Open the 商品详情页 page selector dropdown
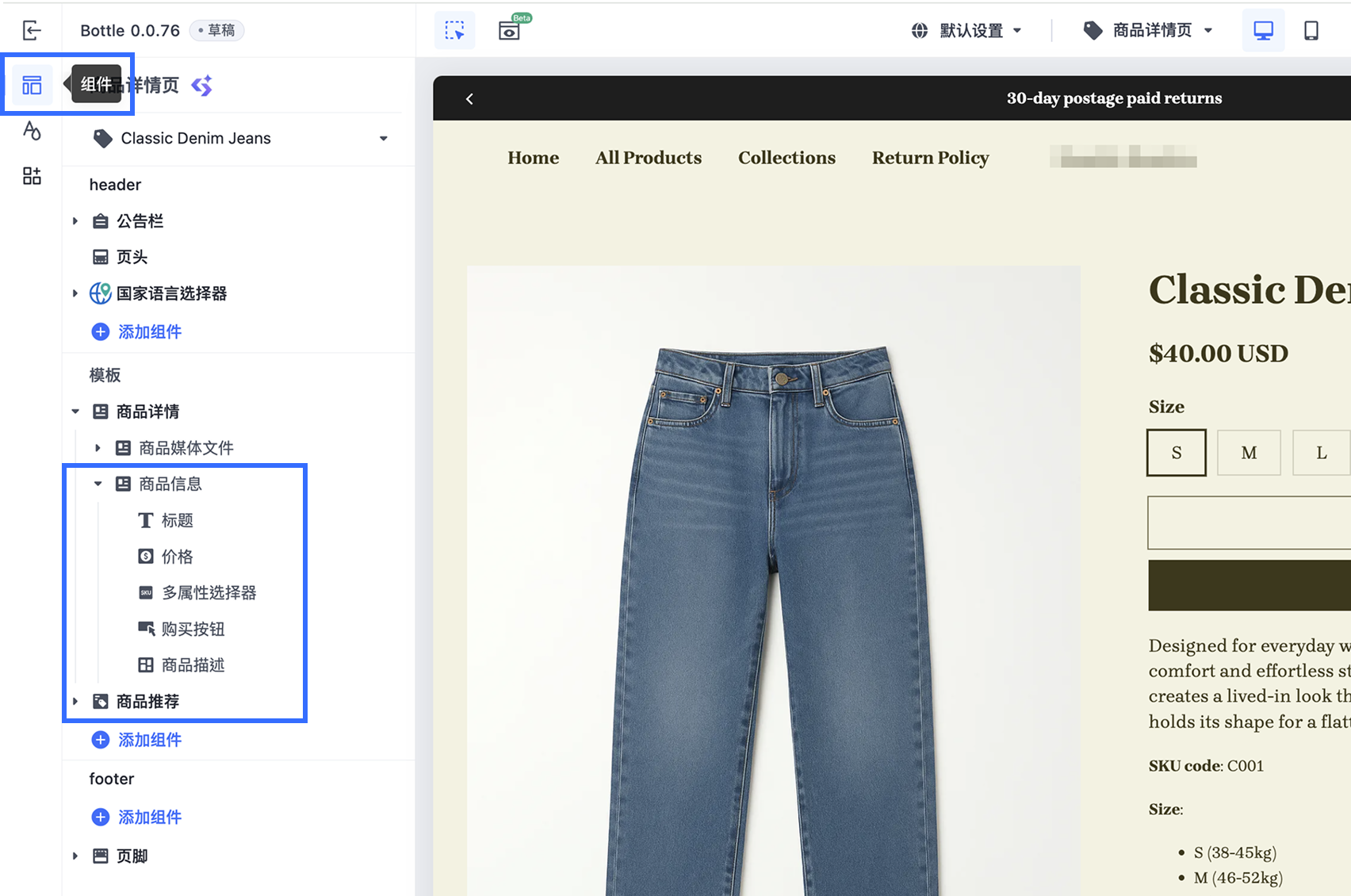This screenshot has height=896, width=1351. [x=1147, y=31]
